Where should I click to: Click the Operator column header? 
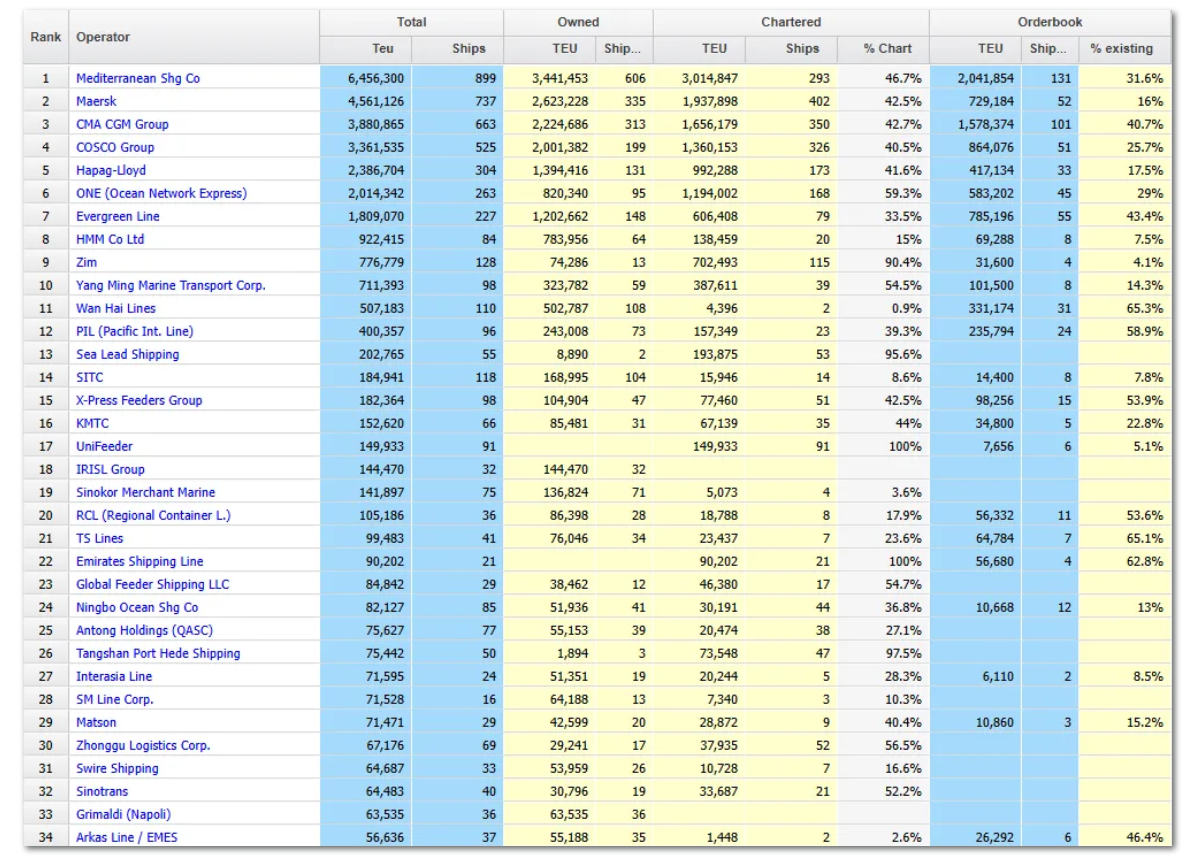(x=103, y=37)
